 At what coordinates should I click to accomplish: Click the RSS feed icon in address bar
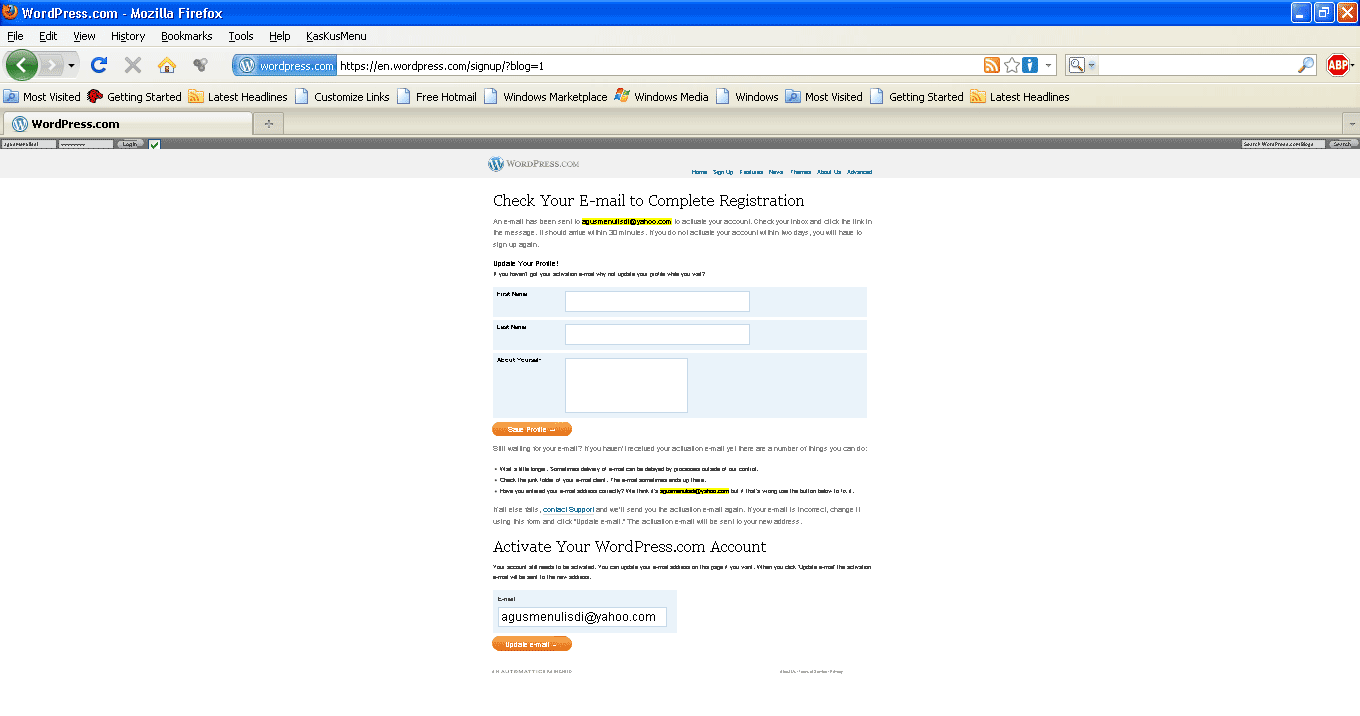coord(991,65)
